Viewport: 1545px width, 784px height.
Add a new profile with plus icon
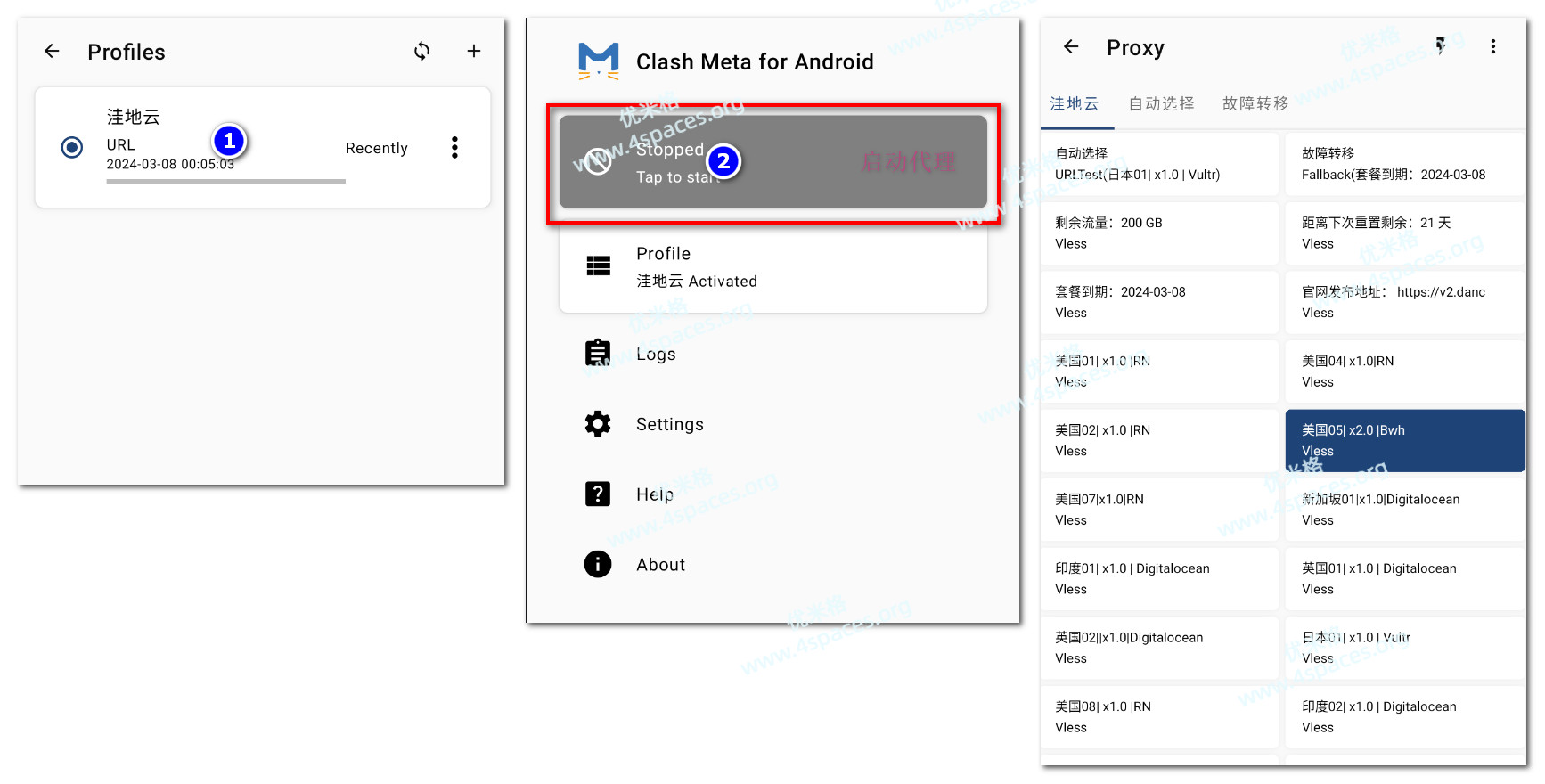coord(474,52)
